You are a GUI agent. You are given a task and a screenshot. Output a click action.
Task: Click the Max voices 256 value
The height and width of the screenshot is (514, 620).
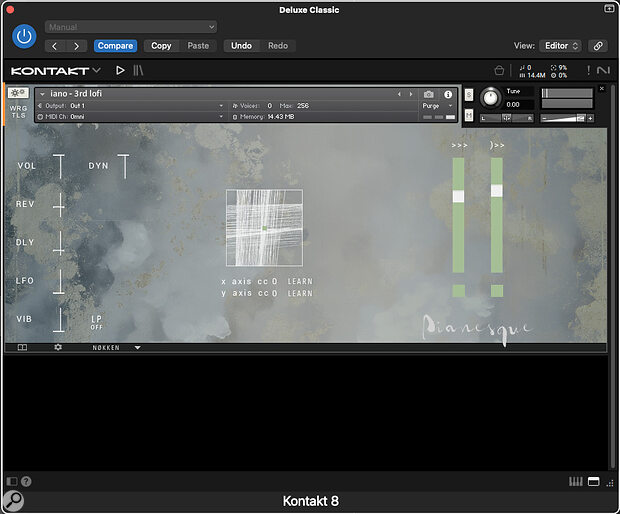point(303,106)
